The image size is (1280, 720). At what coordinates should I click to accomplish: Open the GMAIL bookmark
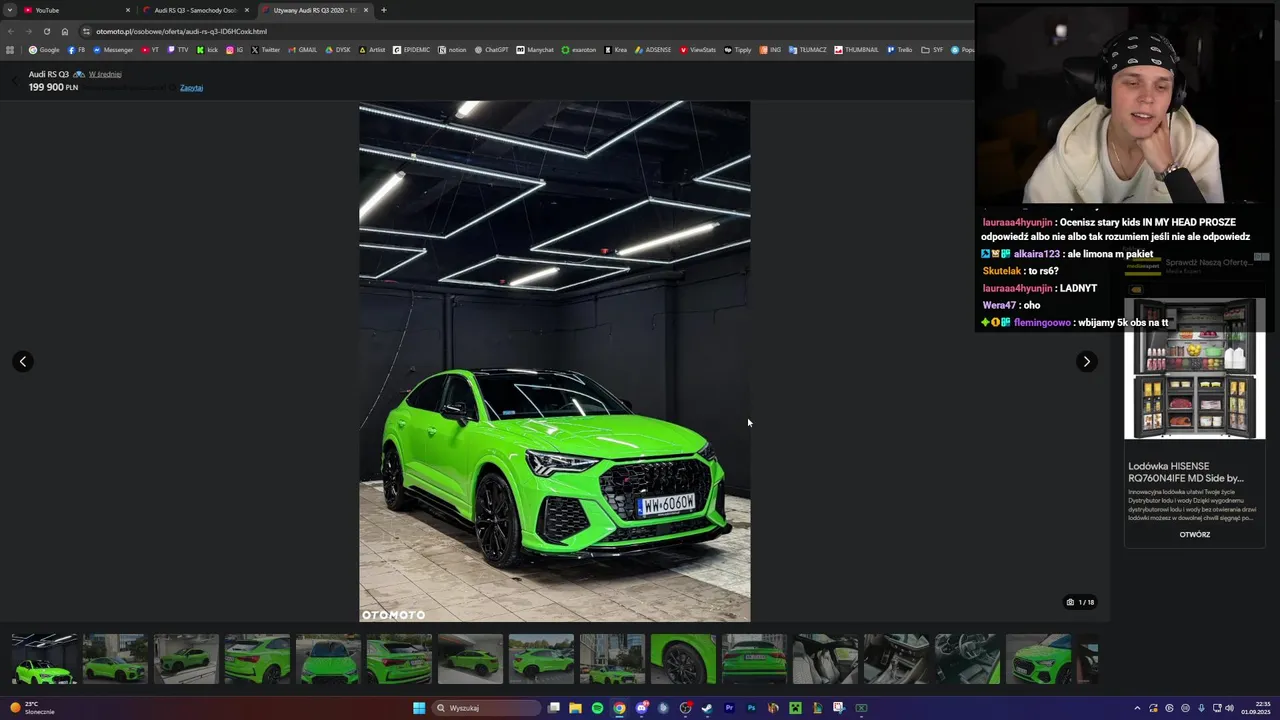click(x=303, y=50)
